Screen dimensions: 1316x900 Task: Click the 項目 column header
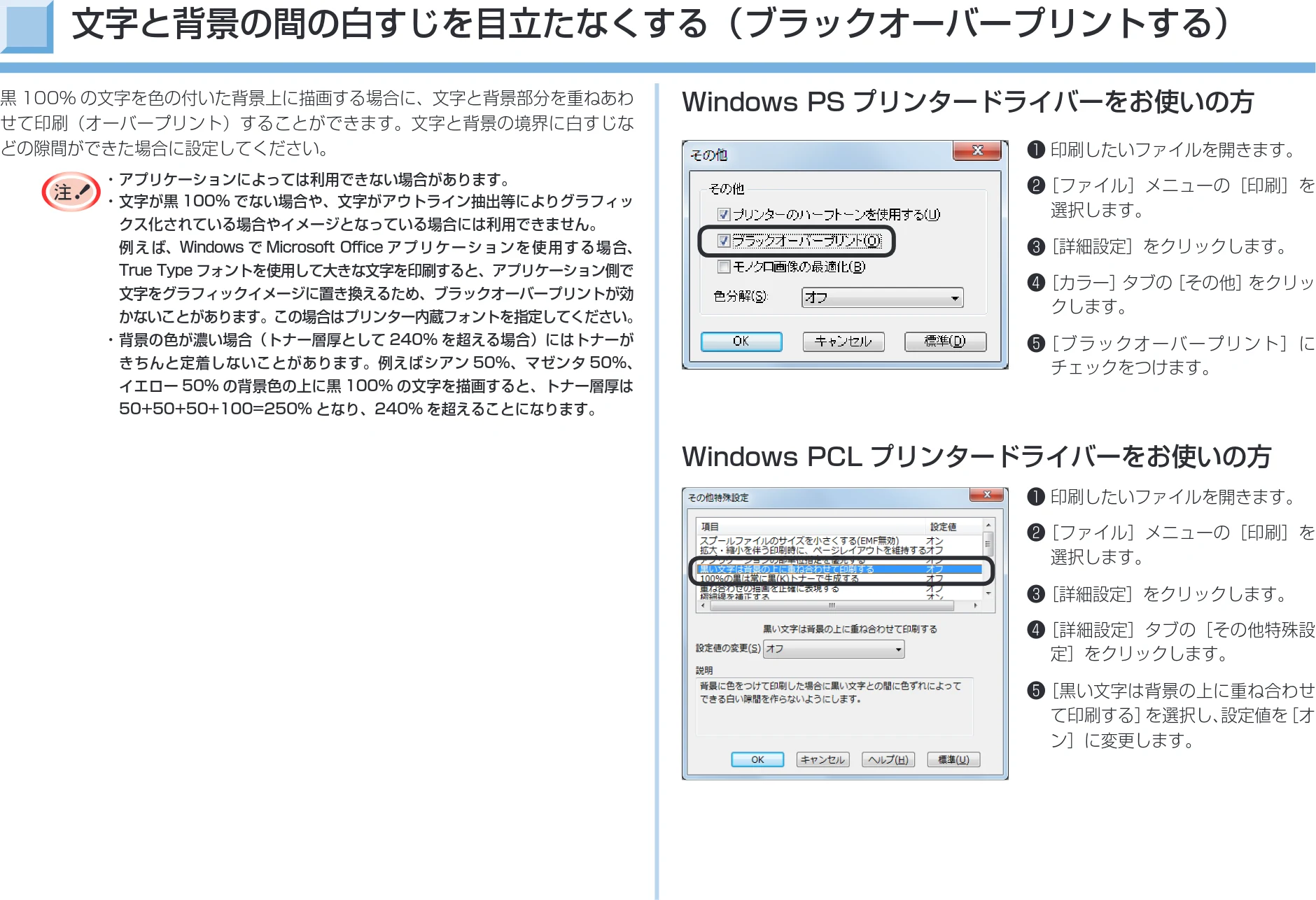[x=811, y=526]
